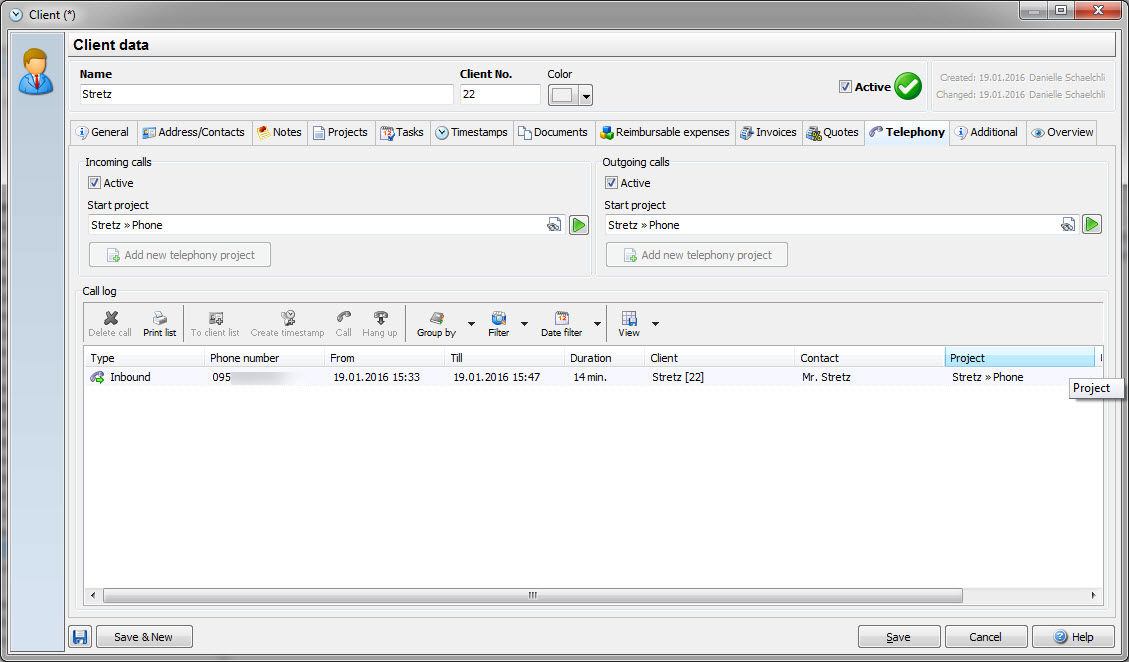Expand the Group by dropdown arrow

tap(471, 324)
